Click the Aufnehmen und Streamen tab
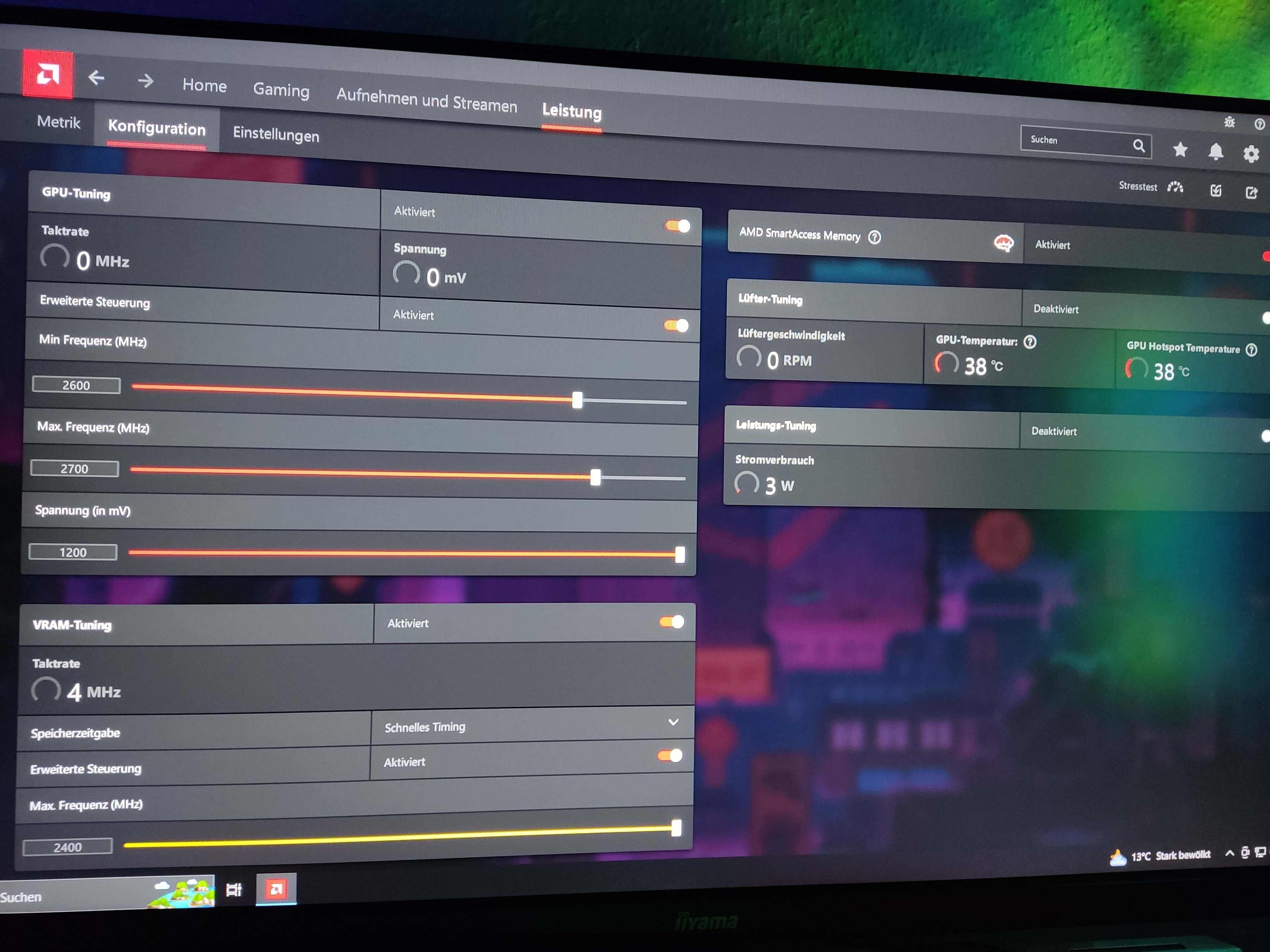1270x952 pixels. (427, 100)
